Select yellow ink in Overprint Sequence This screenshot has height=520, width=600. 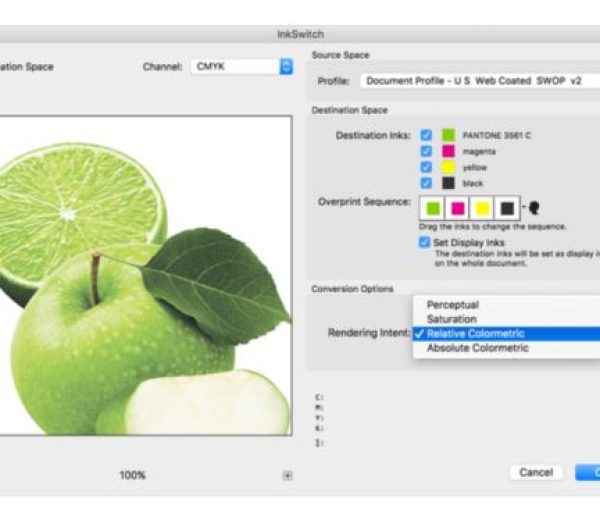coord(483,208)
